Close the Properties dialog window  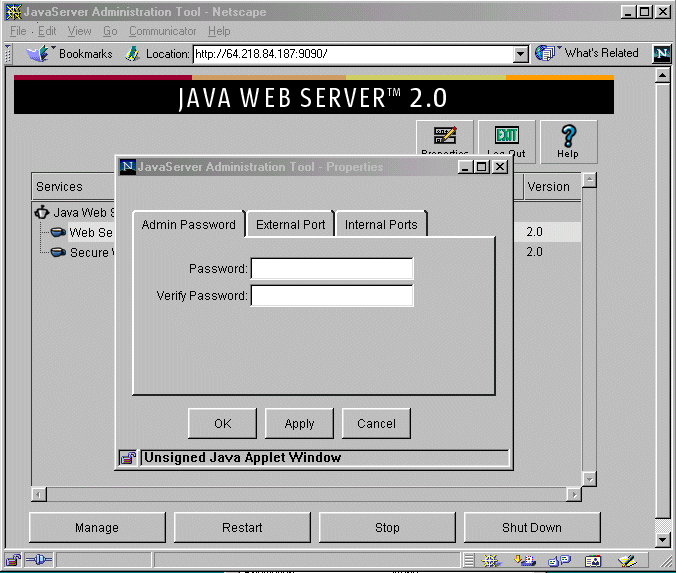pos(500,167)
